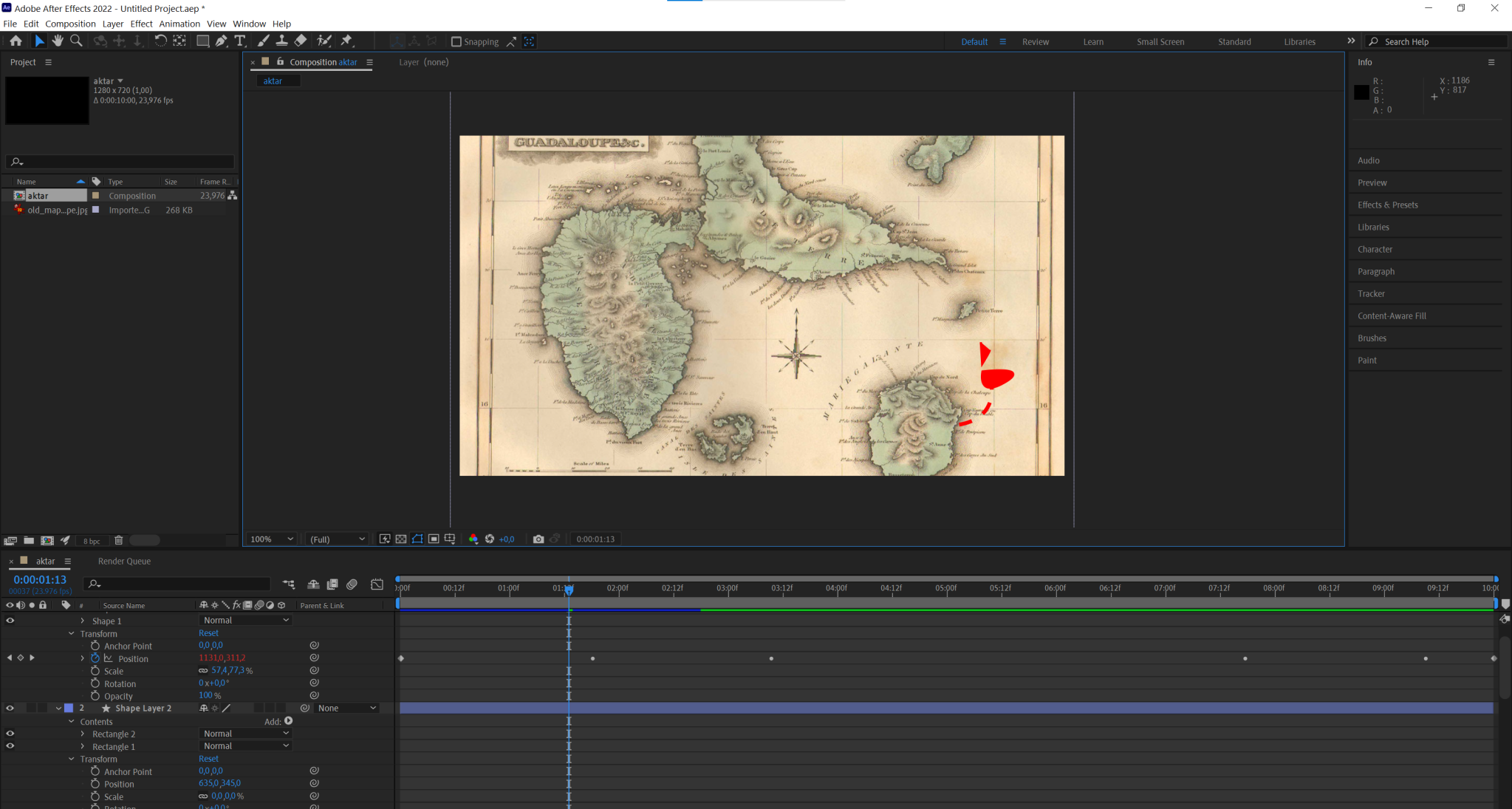Select the Rectangle shape tool
The image size is (1512, 809).
coord(202,41)
